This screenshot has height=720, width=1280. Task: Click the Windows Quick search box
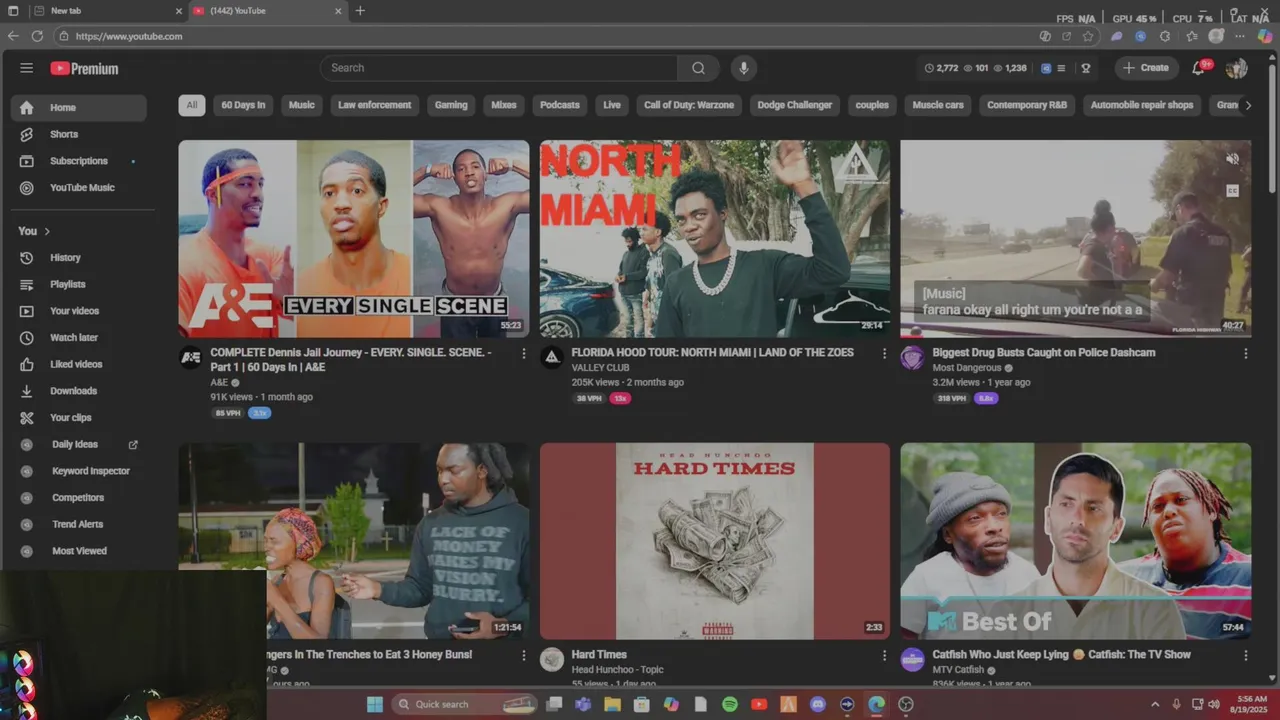[x=465, y=704]
